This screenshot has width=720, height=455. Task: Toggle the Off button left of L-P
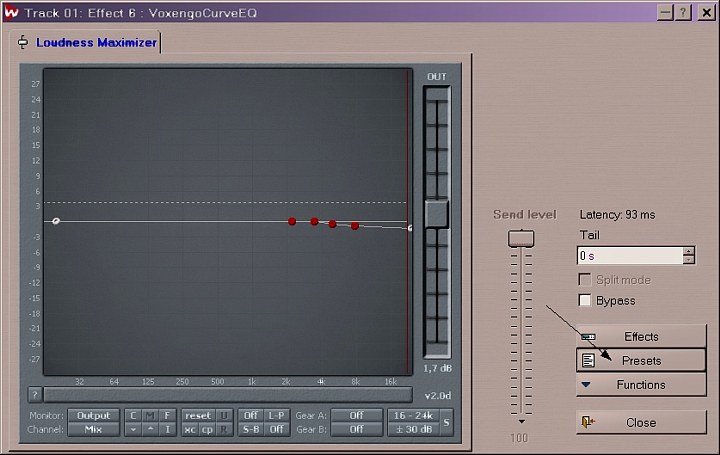250,416
